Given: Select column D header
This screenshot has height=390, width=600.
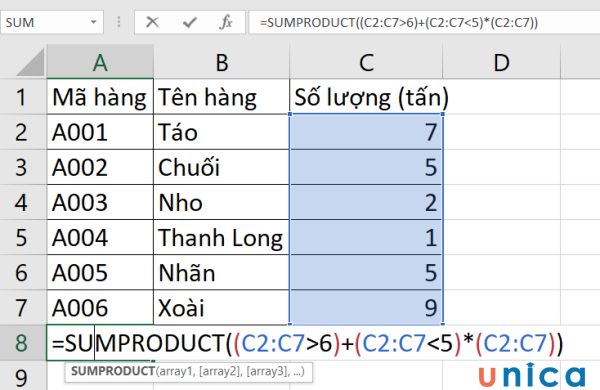Looking at the screenshot, I should click(501, 62).
